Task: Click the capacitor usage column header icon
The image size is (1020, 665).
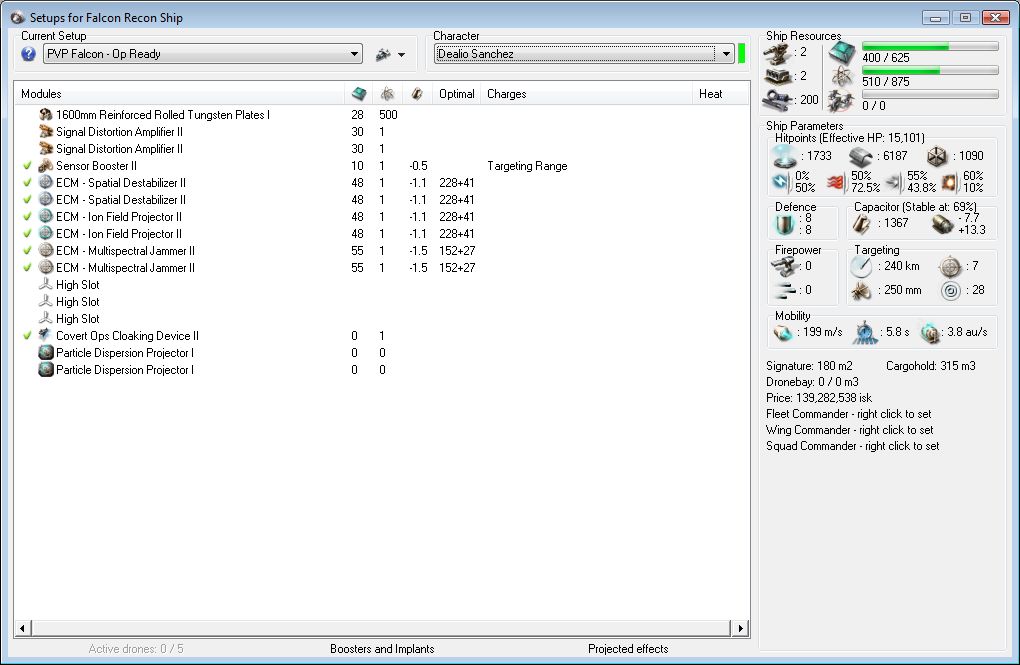Action: point(417,94)
